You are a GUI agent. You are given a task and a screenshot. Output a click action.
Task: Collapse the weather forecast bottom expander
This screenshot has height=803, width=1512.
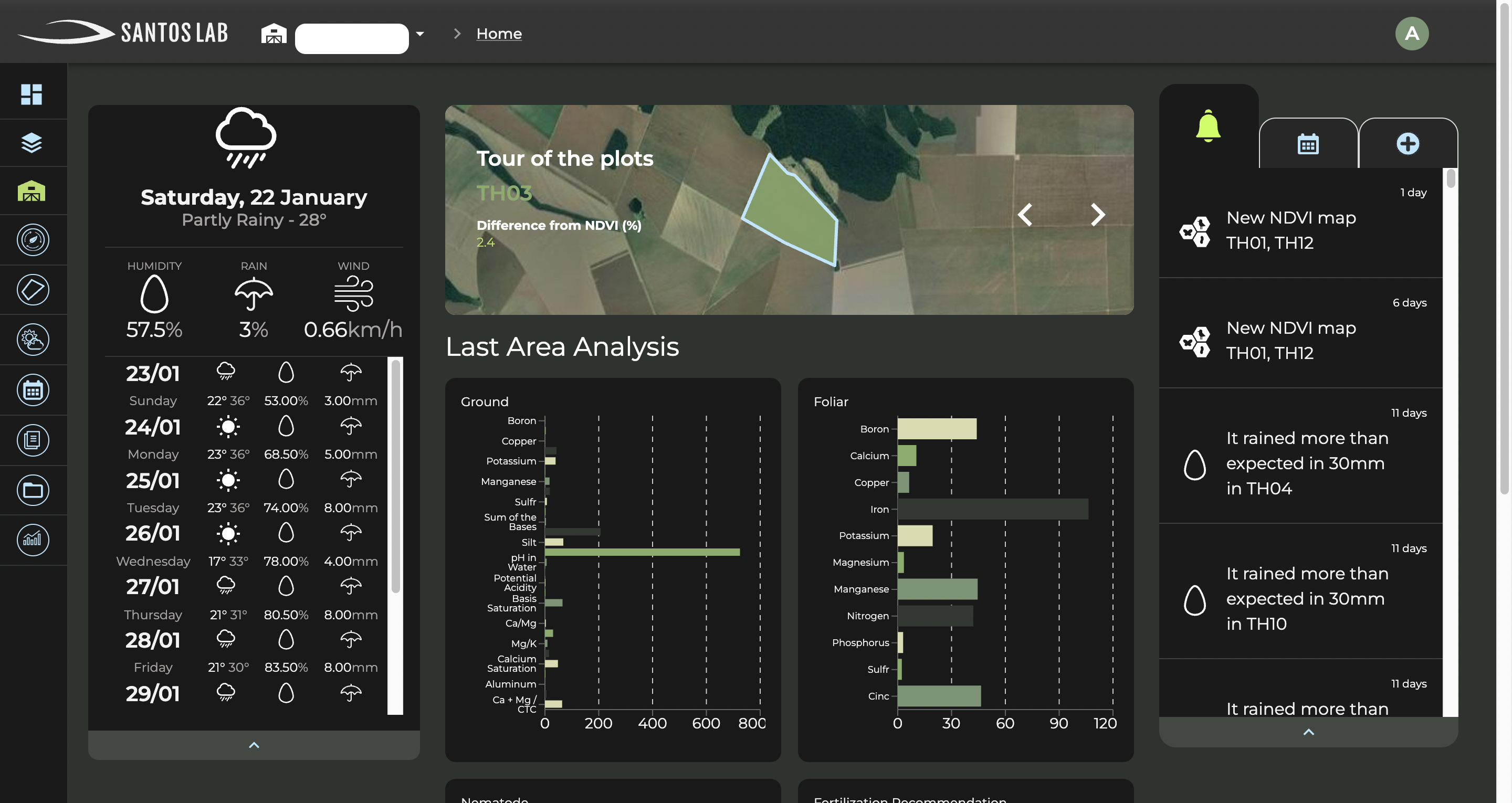[253, 745]
